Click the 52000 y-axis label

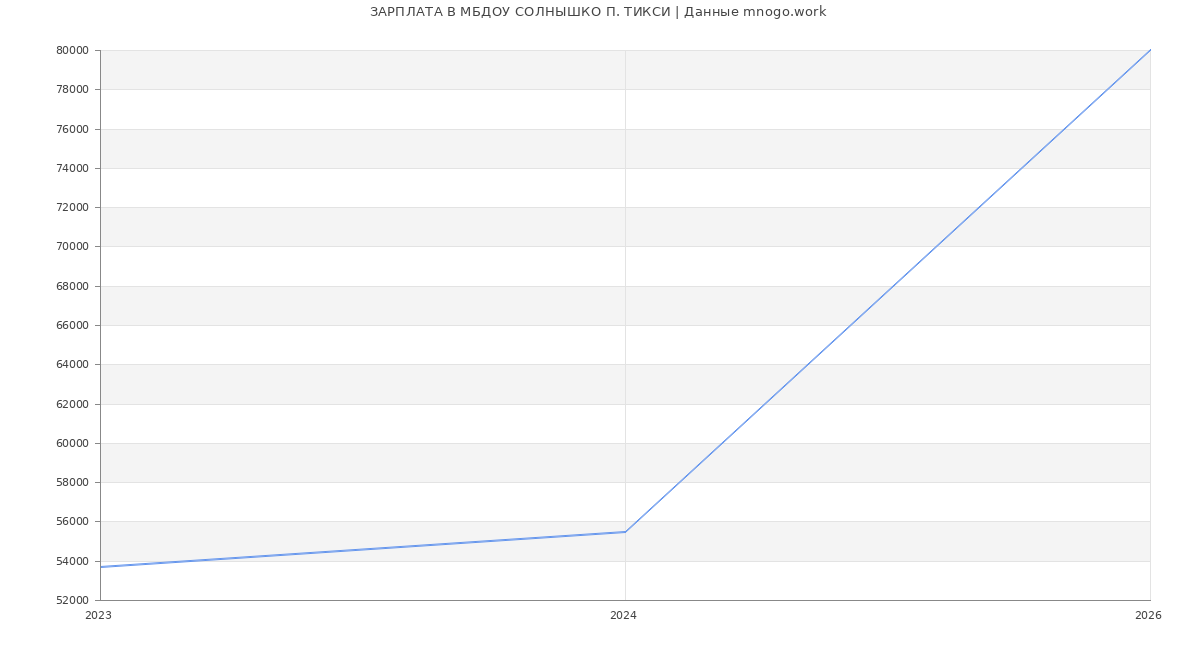click(72, 600)
